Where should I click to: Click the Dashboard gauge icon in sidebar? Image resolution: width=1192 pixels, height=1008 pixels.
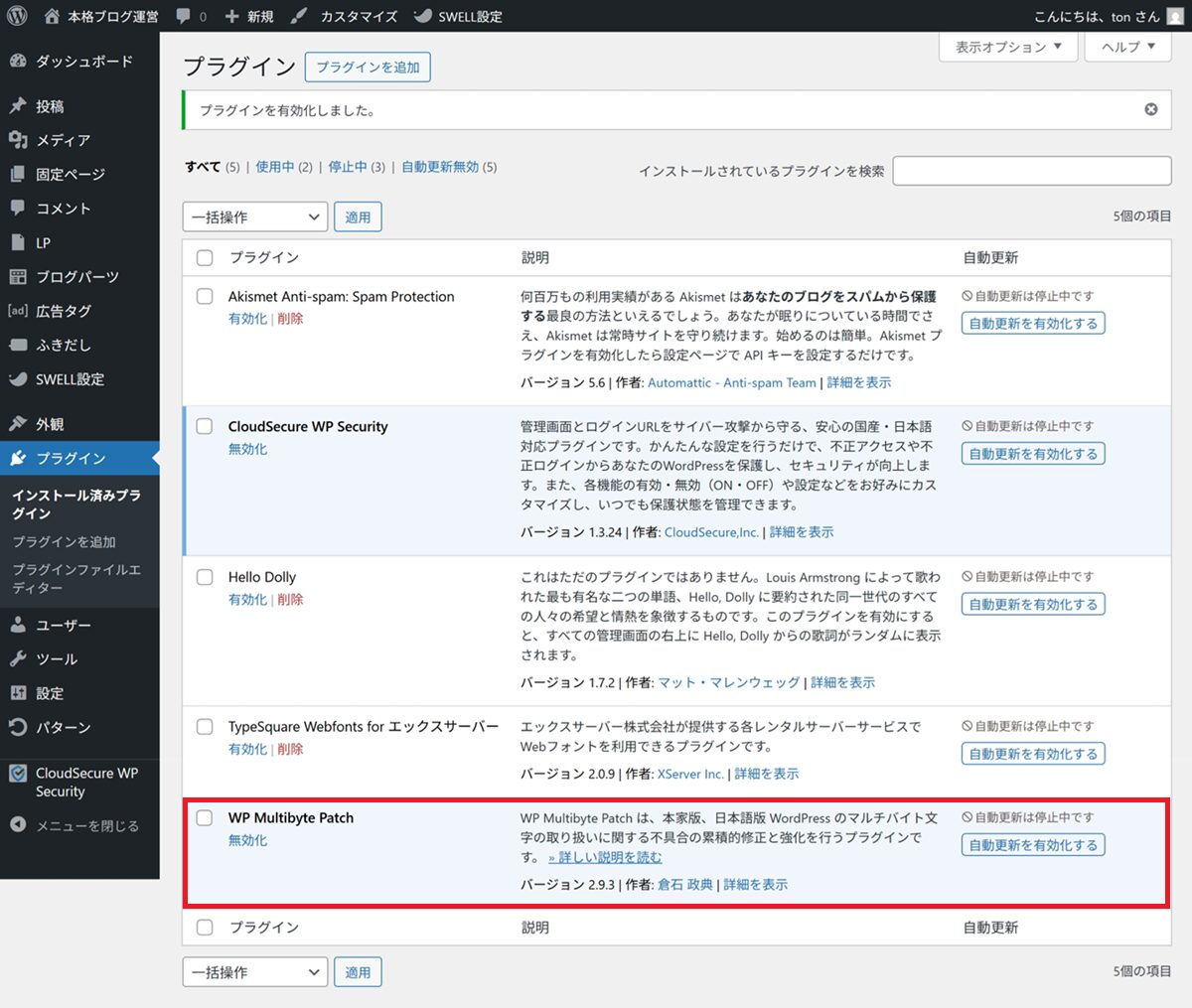(18, 62)
